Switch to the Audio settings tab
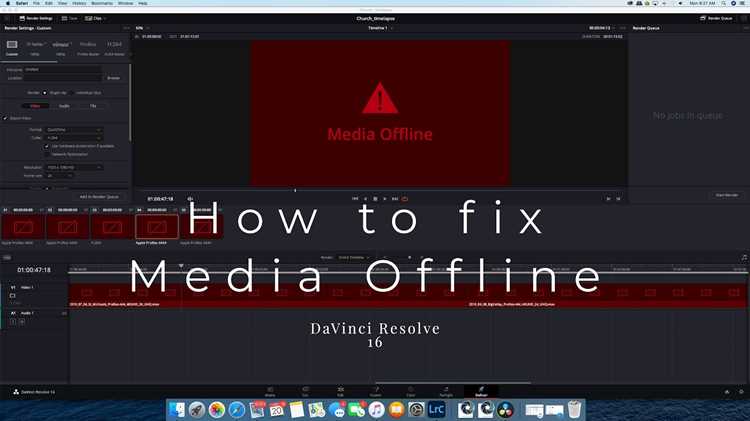 [64, 106]
